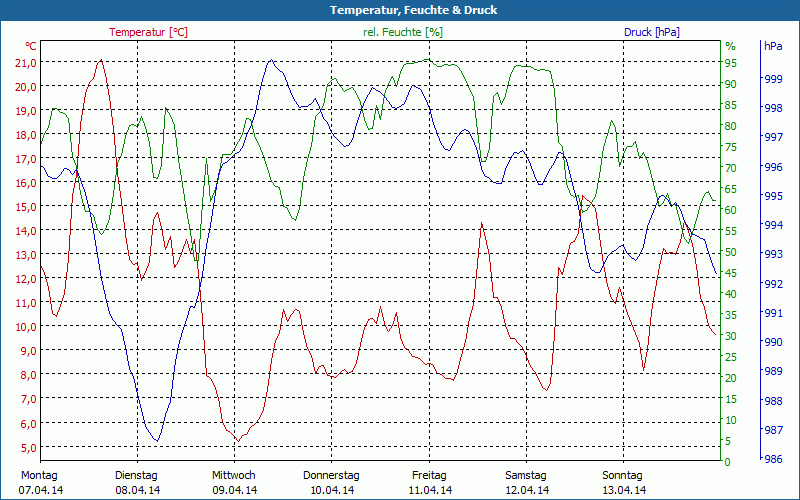This screenshot has height=500, width=800.
Task: Click the '50' humidity axis value
Action: (x=731, y=252)
